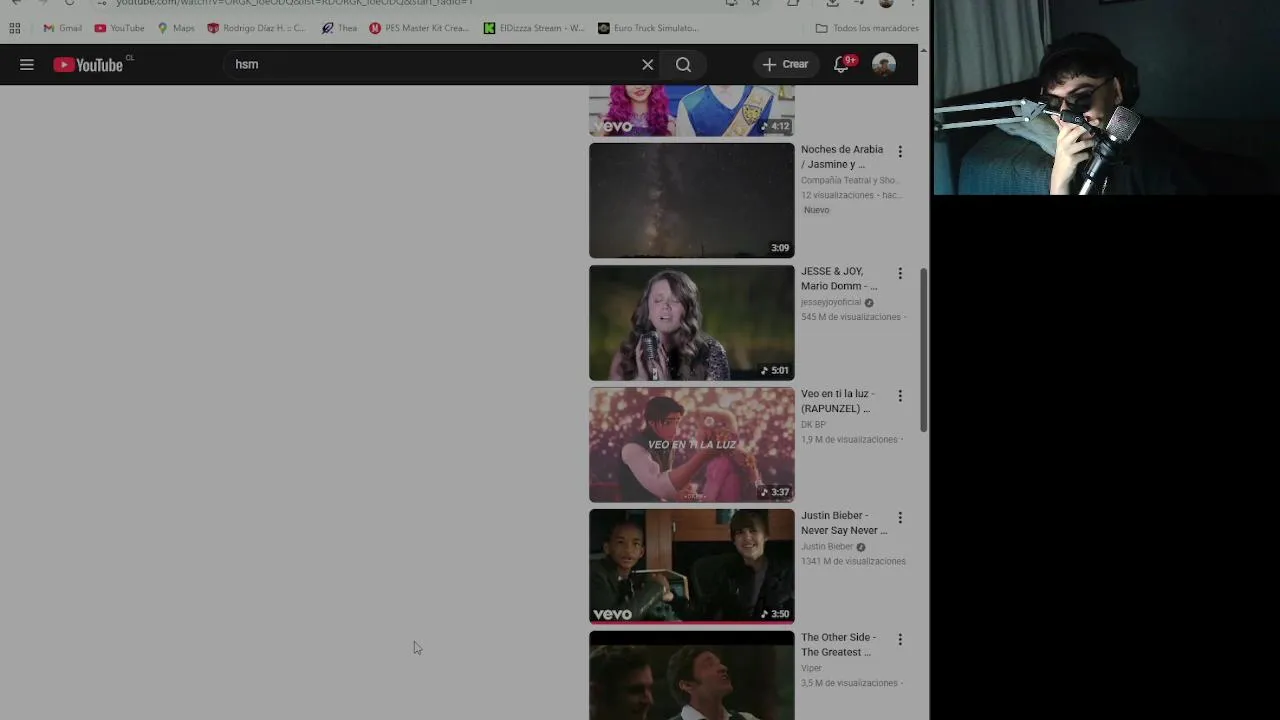
Task: Open YouTube notifications bell
Action: click(x=842, y=64)
